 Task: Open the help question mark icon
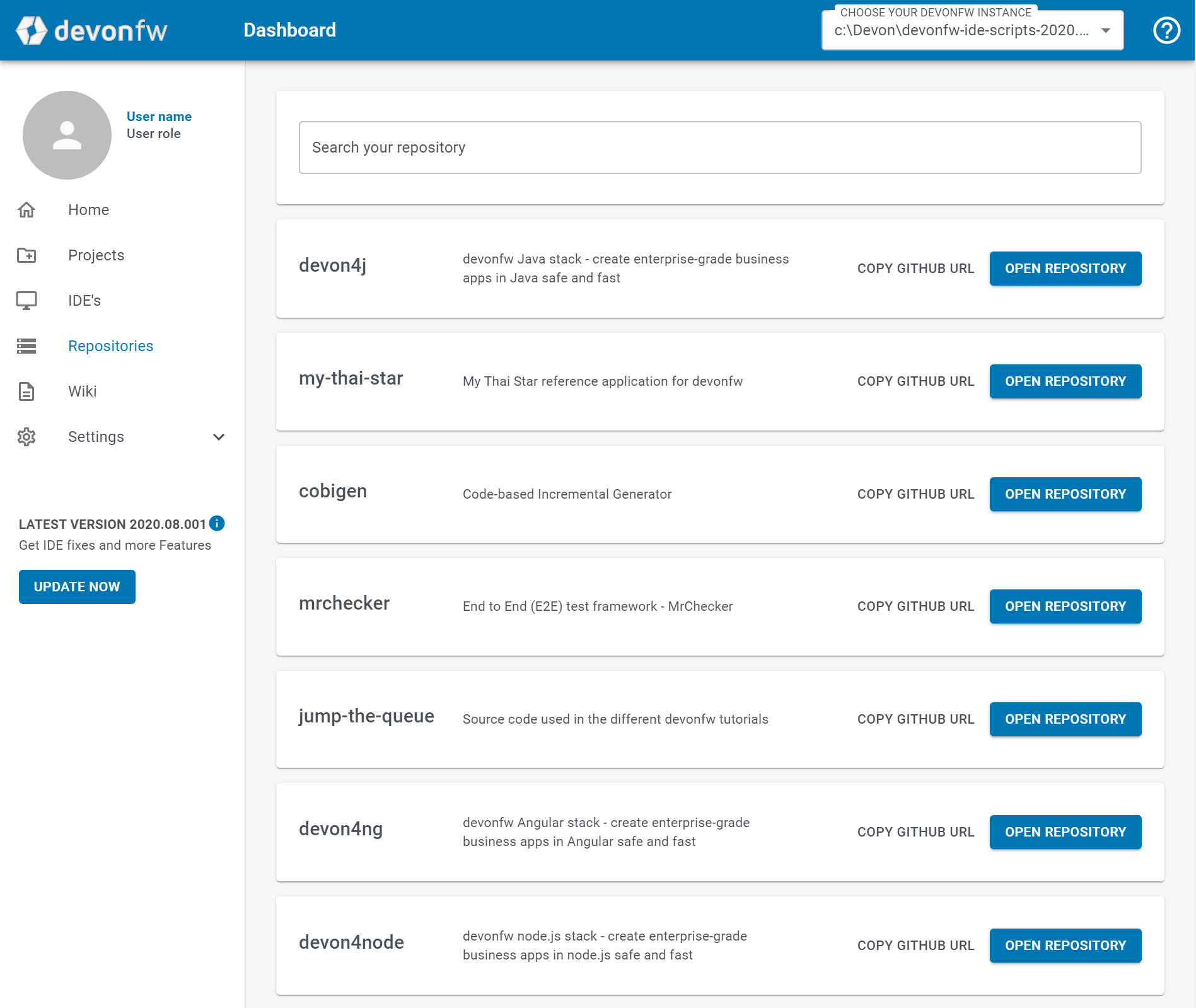pyautogui.click(x=1166, y=30)
